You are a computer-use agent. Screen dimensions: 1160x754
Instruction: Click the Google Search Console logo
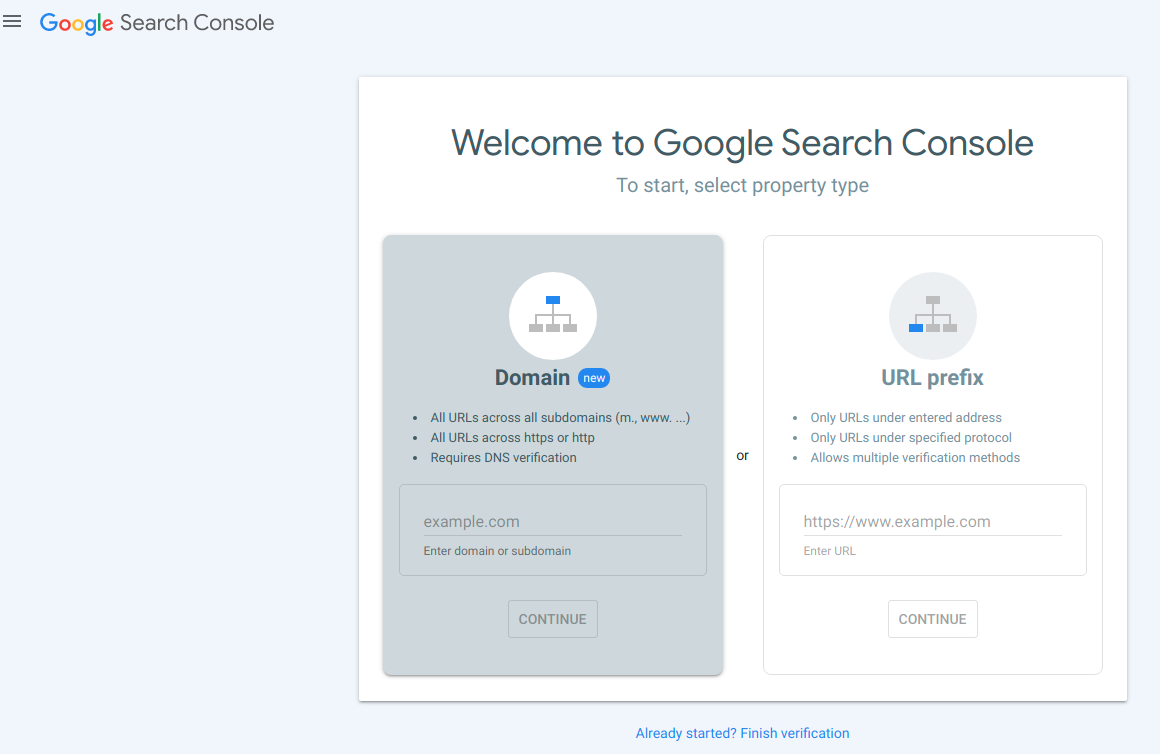click(157, 23)
